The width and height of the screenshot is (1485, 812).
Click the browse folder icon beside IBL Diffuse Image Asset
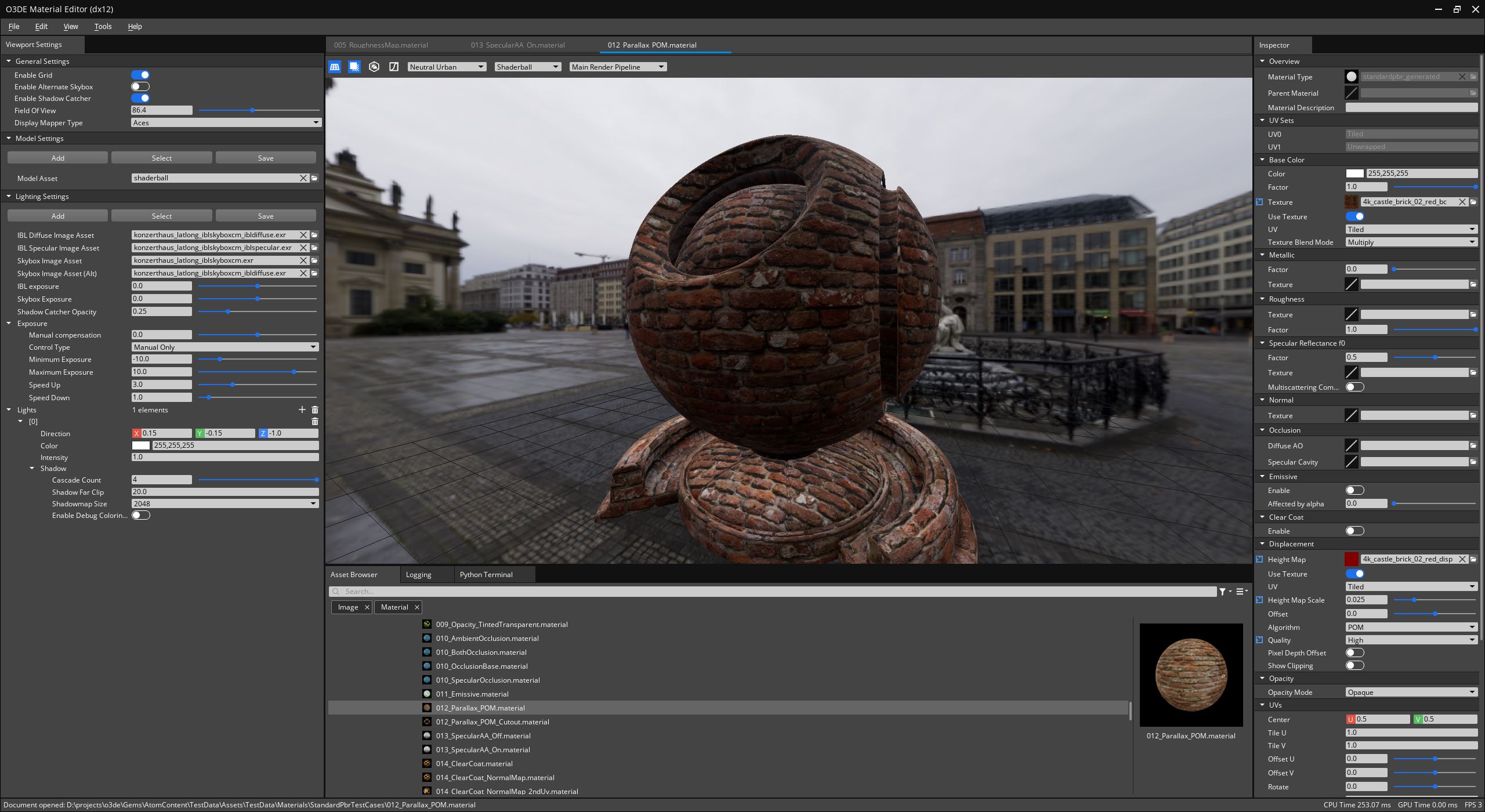[314, 235]
